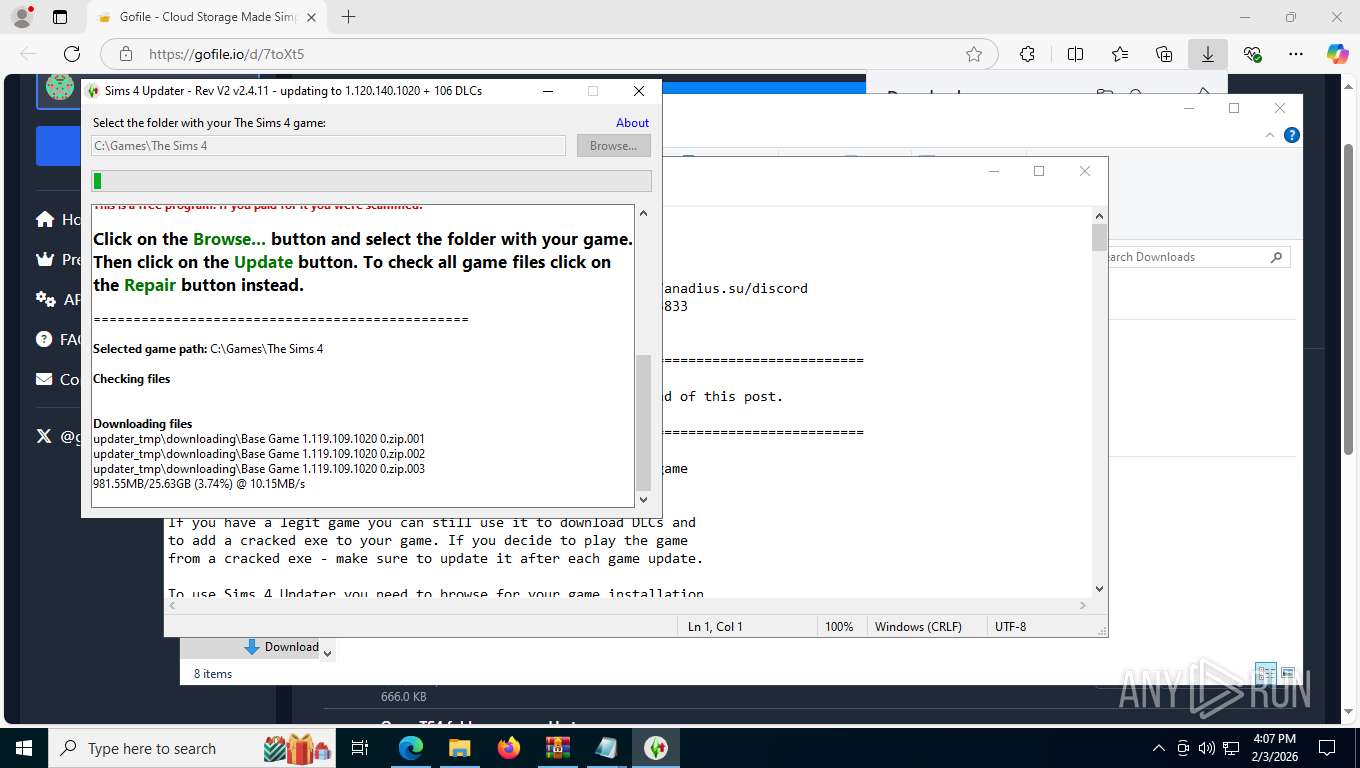Click the browser Back arrow
The width and height of the screenshot is (1360, 768).
tap(28, 54)
